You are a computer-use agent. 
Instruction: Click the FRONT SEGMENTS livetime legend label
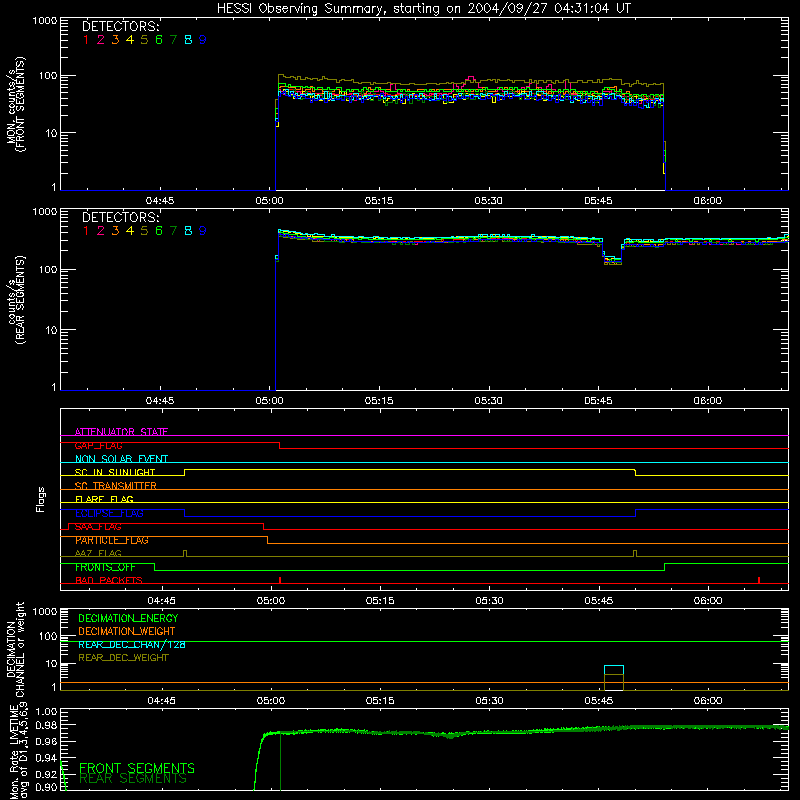tap(137, 768)
